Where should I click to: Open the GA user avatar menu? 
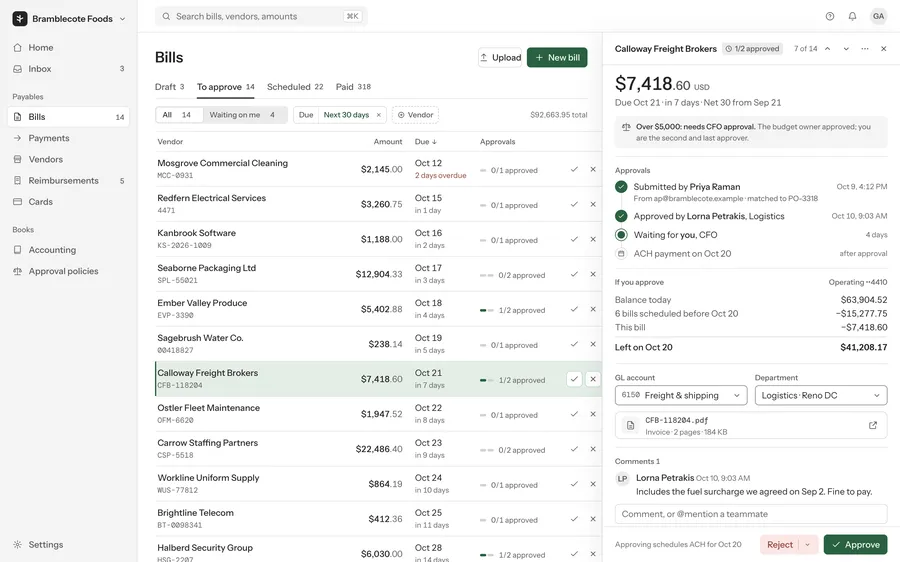878,16
